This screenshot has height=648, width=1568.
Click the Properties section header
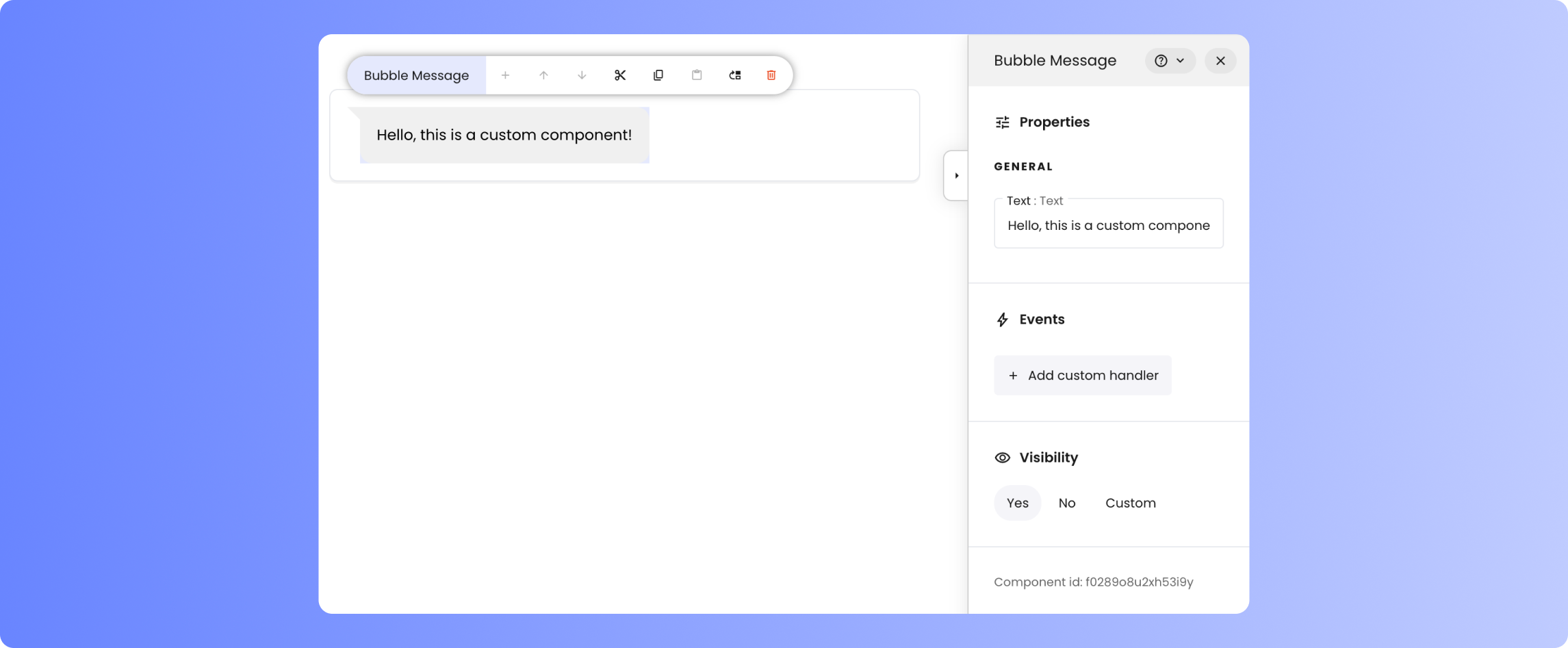(x=1042, y=122)
